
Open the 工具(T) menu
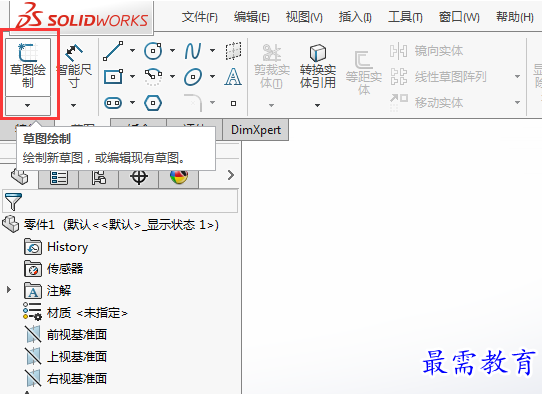point(405,17)
